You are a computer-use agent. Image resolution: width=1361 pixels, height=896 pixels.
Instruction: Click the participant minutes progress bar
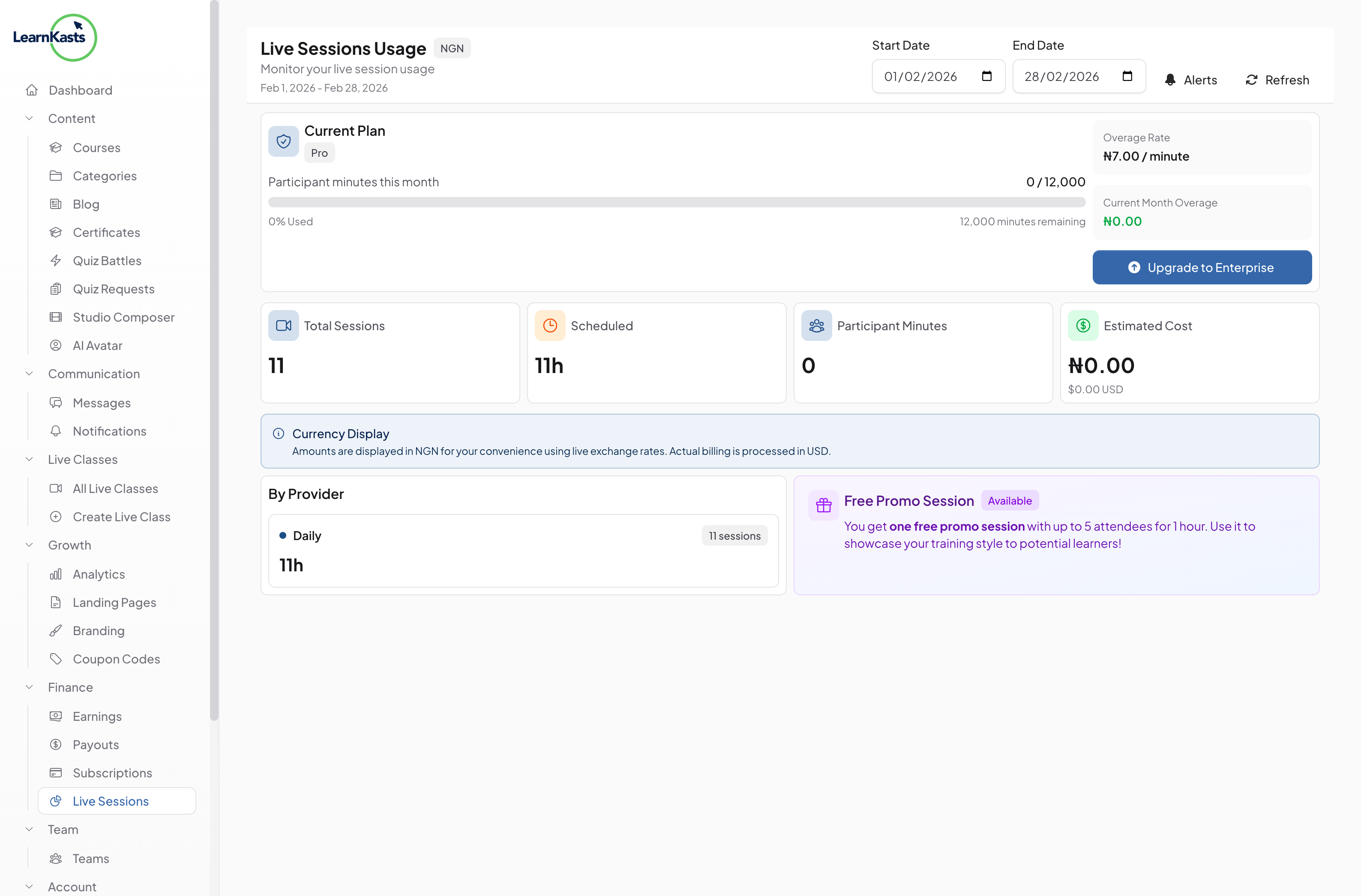676,202
